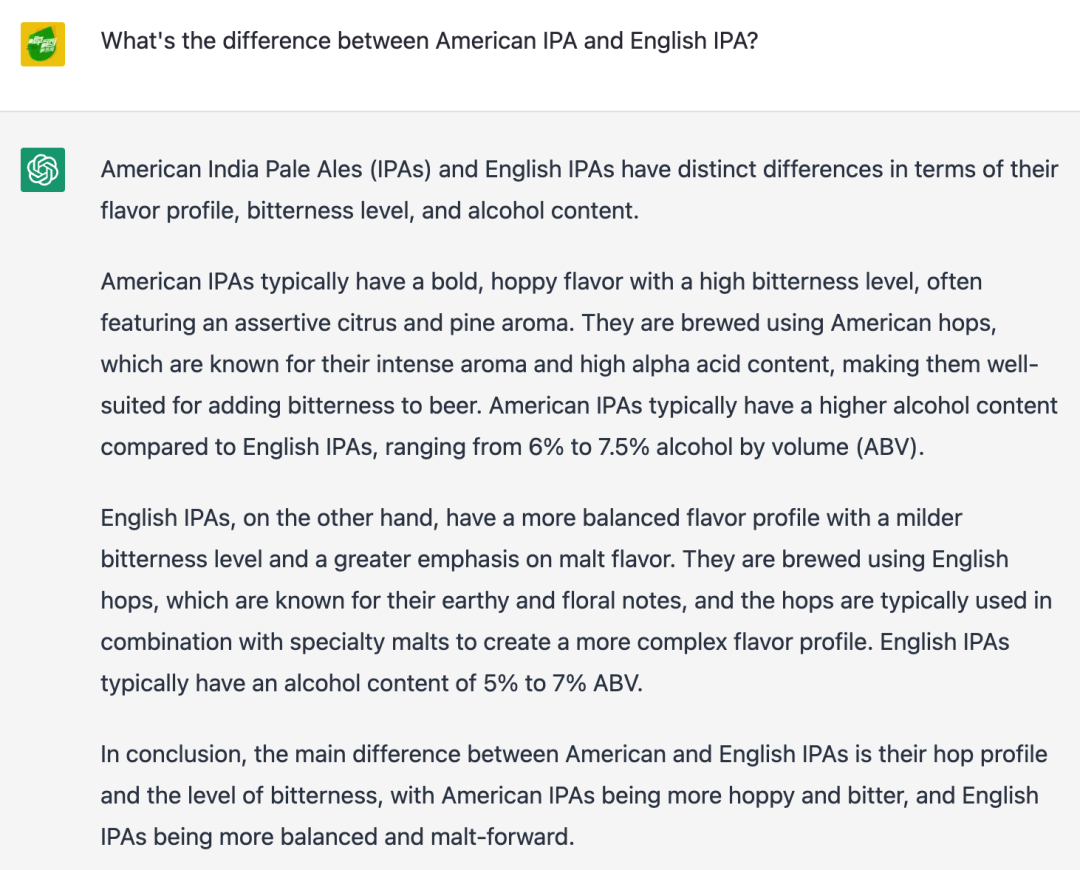Screen dimensions: 1080x870
Task: Click the intro paragraph starting 'American India Pale Ales'
Action: click(579, 190)
